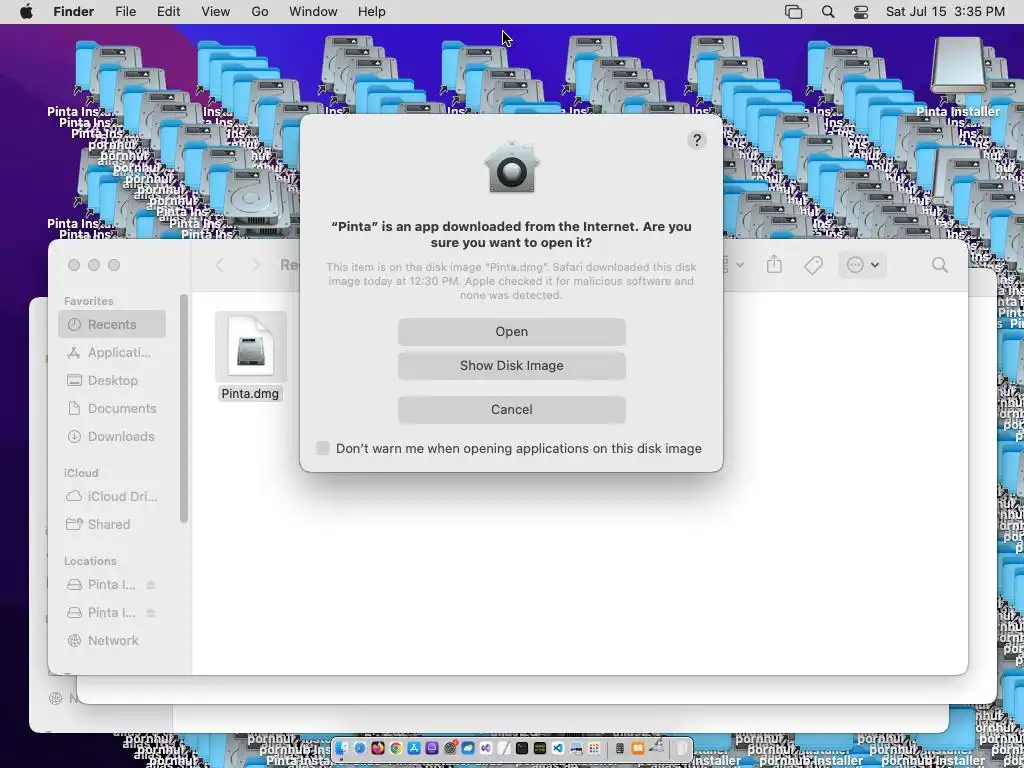Open Control Center in the menu bar
The width and height of the screenshot is (1024, 768).
pos(861,12)
